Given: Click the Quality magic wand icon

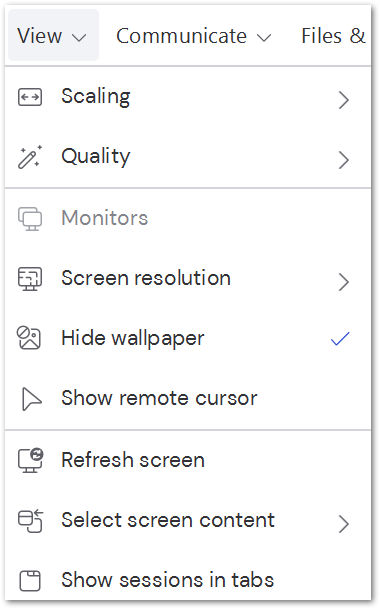Looking at the screenshot, I should point(30,157).
